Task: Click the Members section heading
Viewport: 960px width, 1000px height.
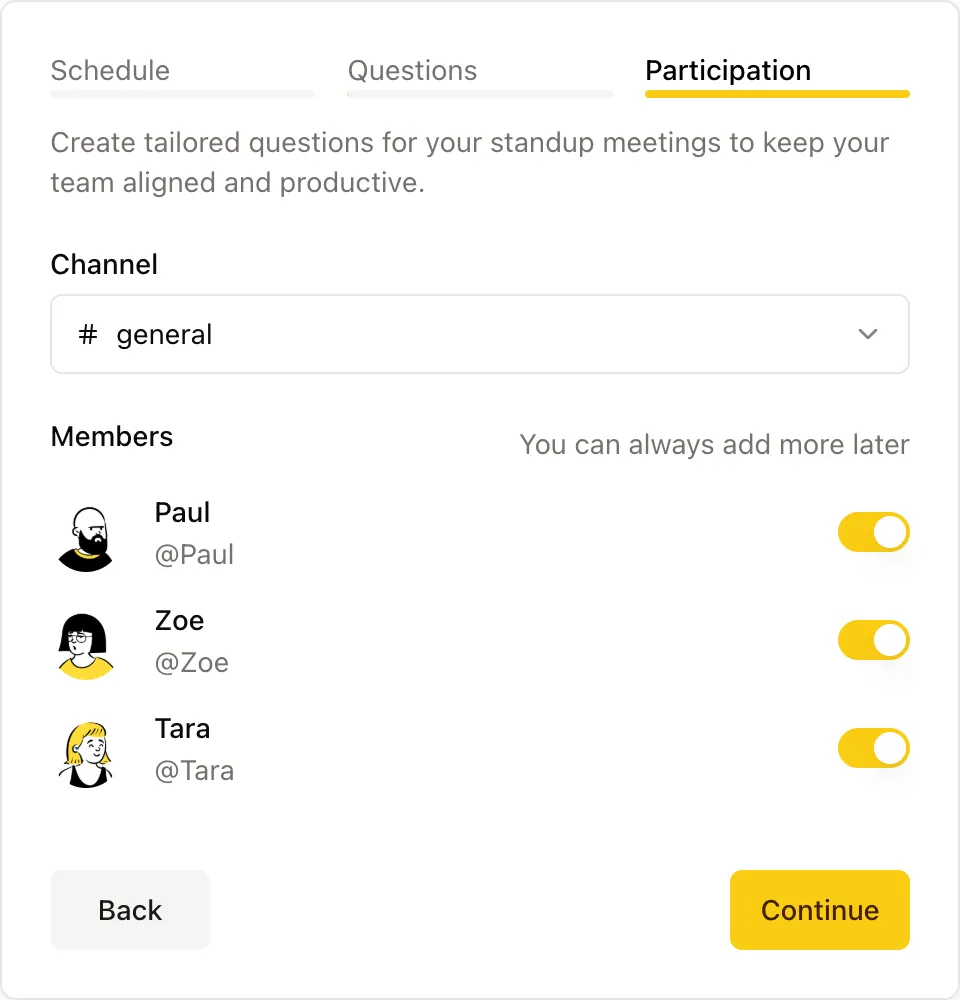Action: coord(111,436)
